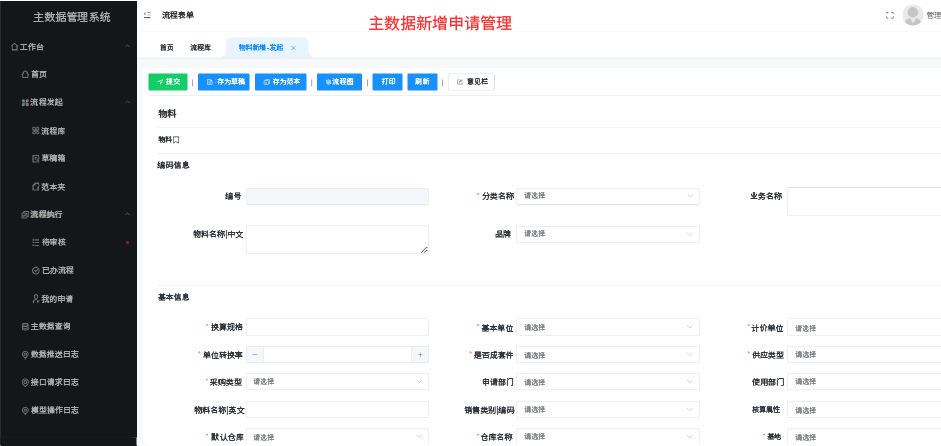View 我的申请 in the sidebar
Image resolution: width=941 pixels, height=446 pixels.
pyautogui.click(x=56, y=299)
